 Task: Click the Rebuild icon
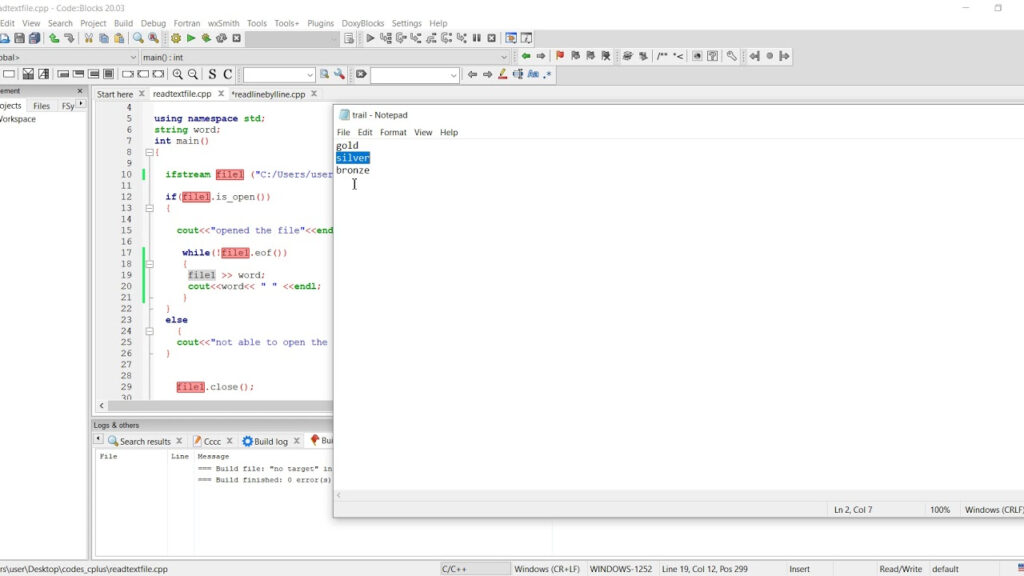221,39
